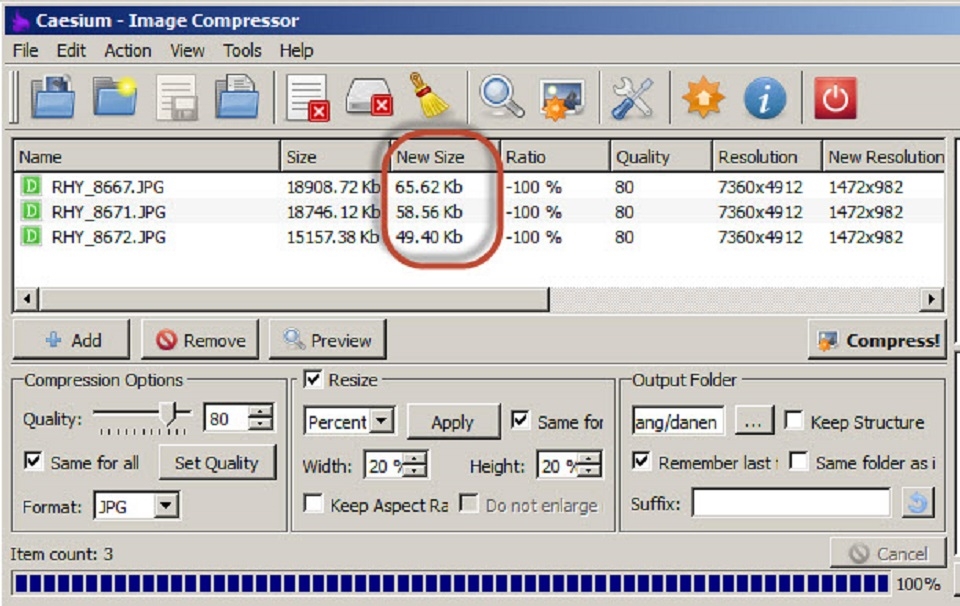The image size is (960, 606).
Task: Open the File menu
Action: [25, 50]
